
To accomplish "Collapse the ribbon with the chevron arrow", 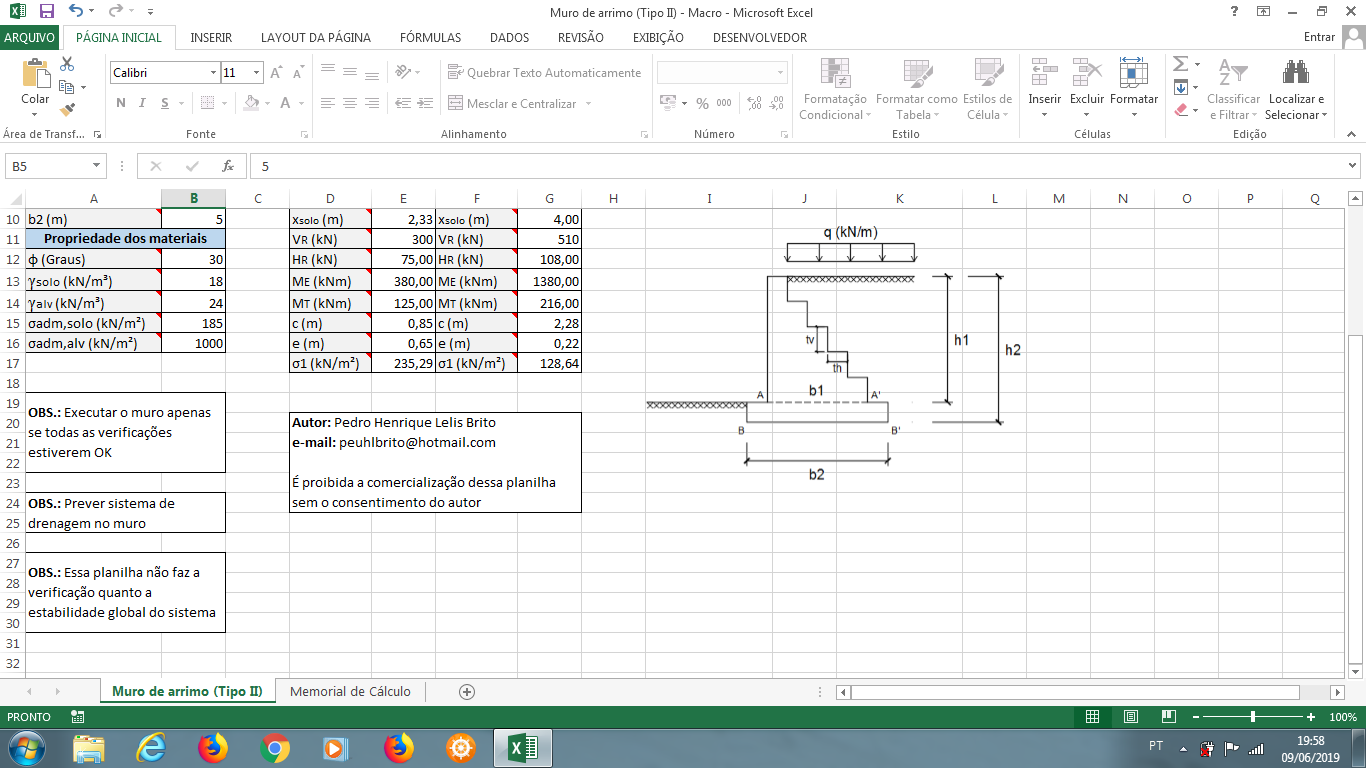I will coord(1351,134).
